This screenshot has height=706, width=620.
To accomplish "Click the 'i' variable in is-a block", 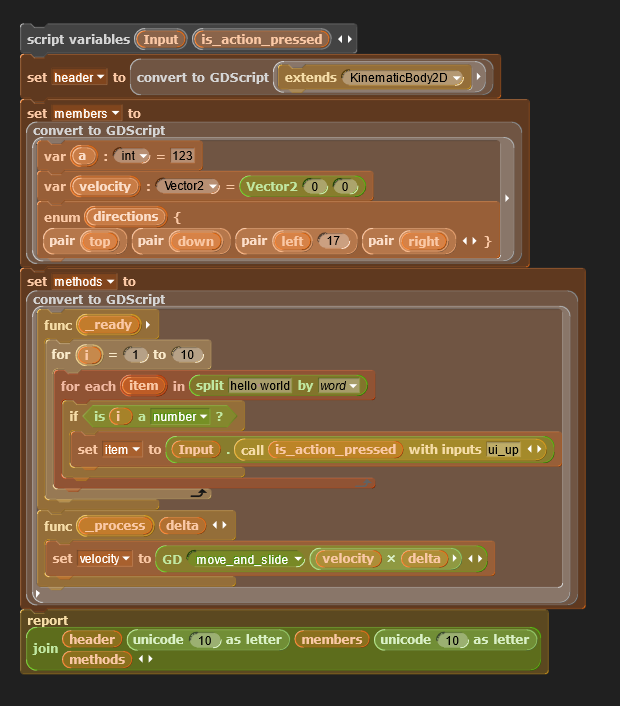I will click(119, 416).
